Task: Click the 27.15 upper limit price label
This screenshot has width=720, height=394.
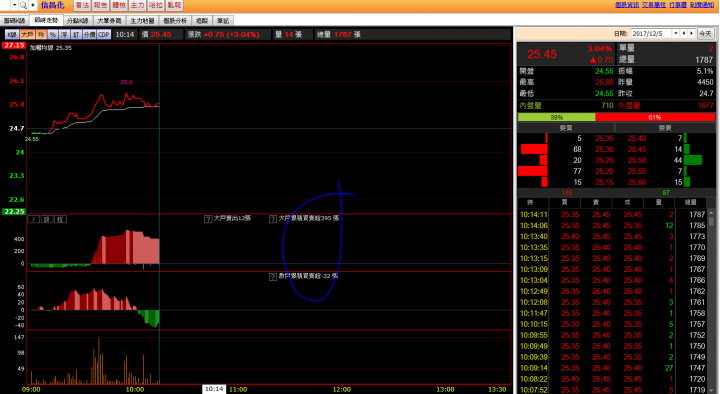Action: tap(14, 45)
